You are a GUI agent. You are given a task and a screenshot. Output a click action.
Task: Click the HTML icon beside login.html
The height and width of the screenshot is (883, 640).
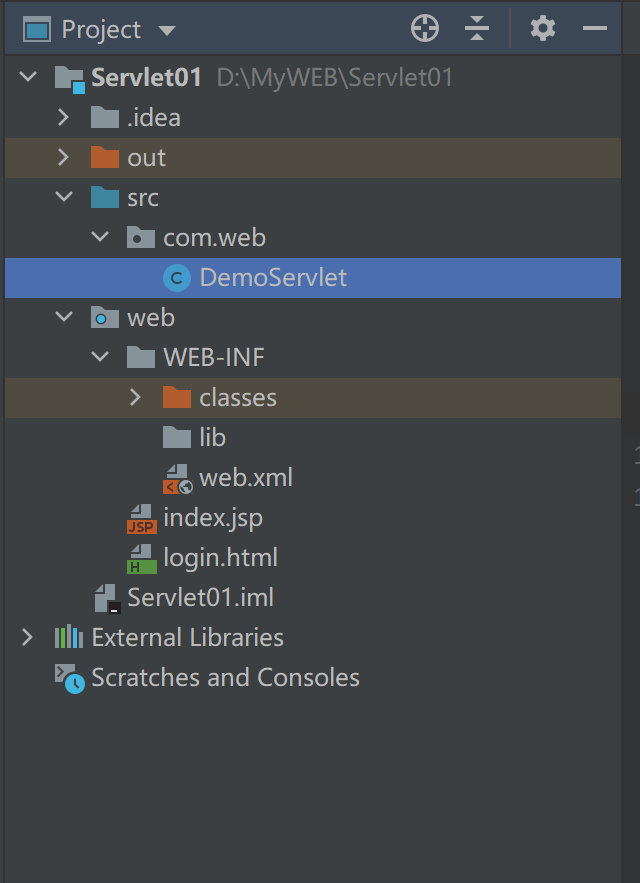tap(141, 557)
